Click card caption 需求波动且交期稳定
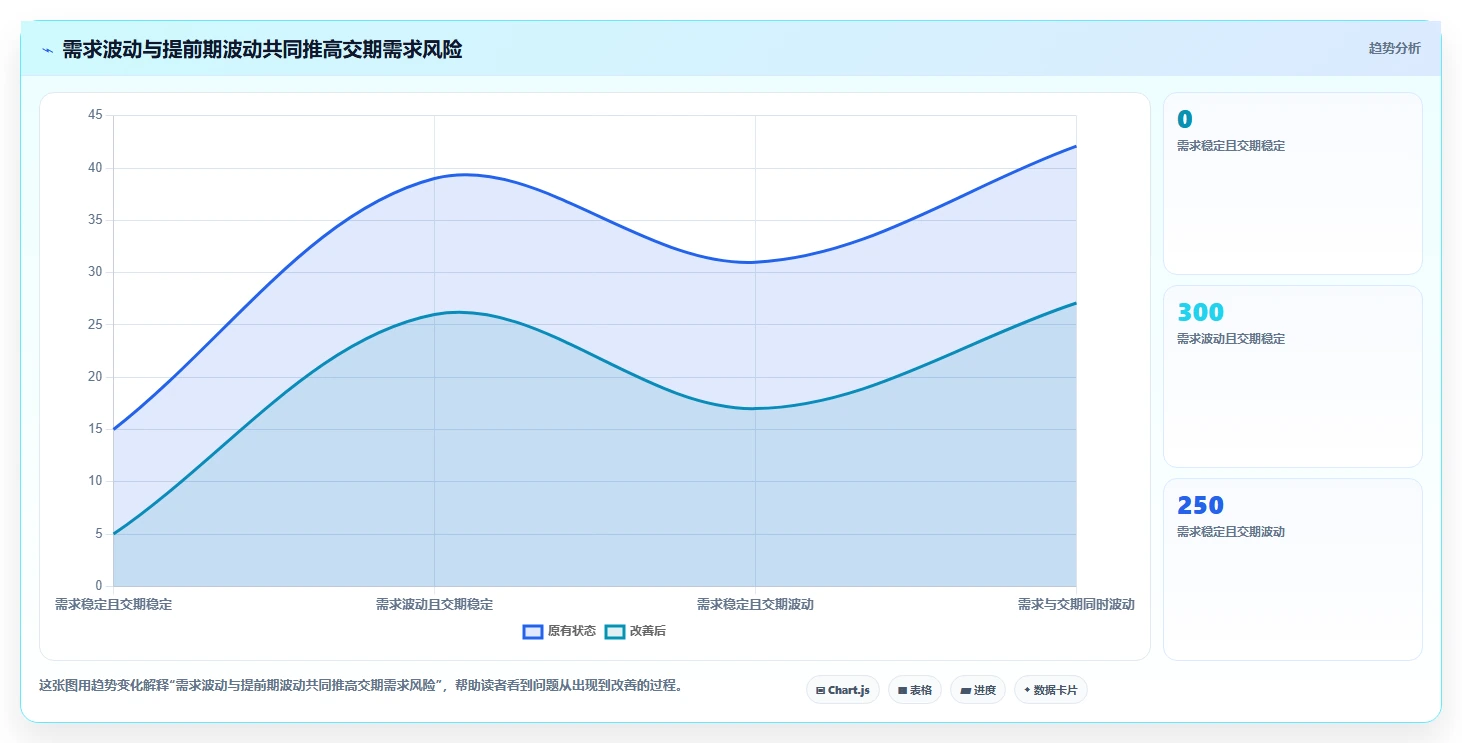Screen dimensions: 1462x743 pyautogui.click(x=1231, y=339)
